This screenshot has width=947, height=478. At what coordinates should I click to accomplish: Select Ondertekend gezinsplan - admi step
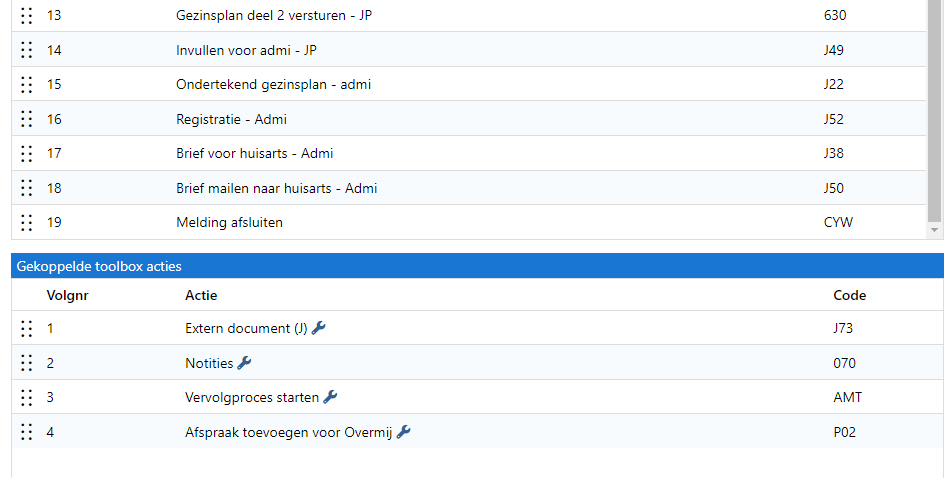273,85
